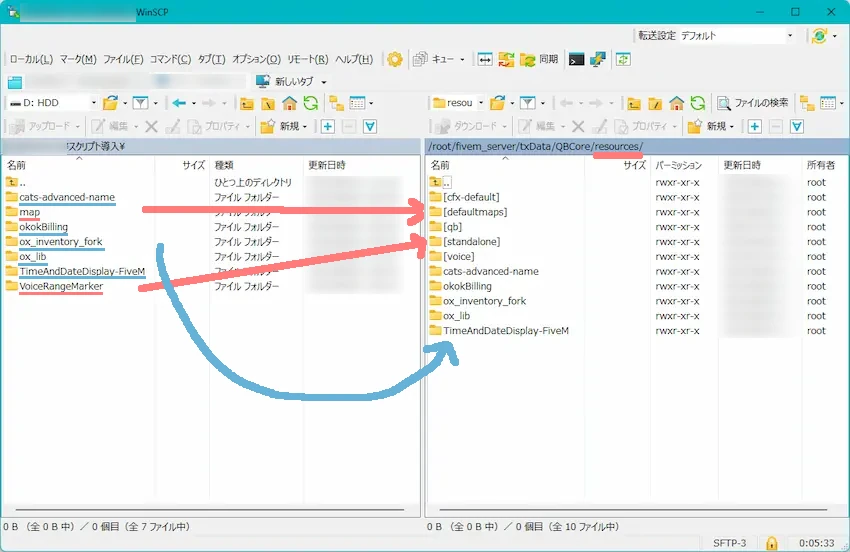Click the compare directories icon
The width and height of the screenshot is (850, 552).
coord(485,59)
